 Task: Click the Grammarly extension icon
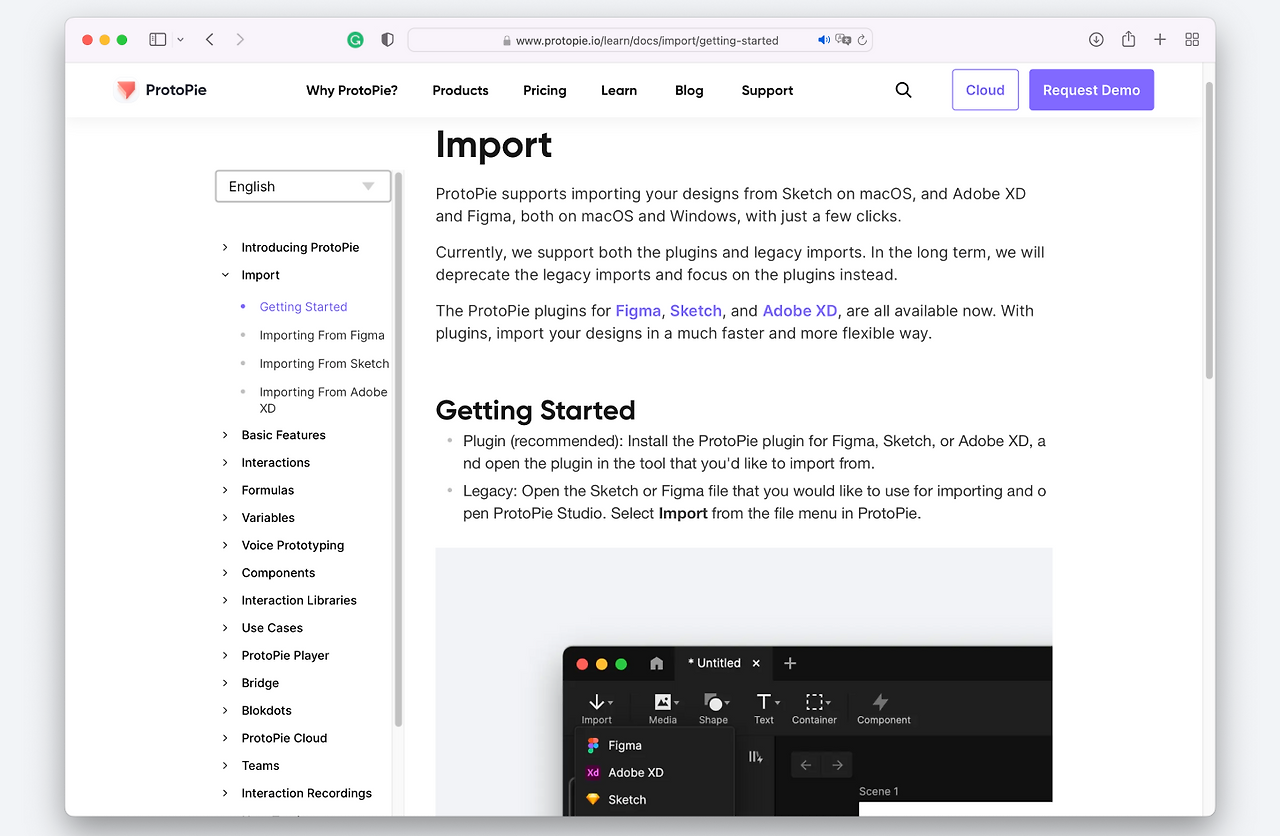[x=355, y=39]
